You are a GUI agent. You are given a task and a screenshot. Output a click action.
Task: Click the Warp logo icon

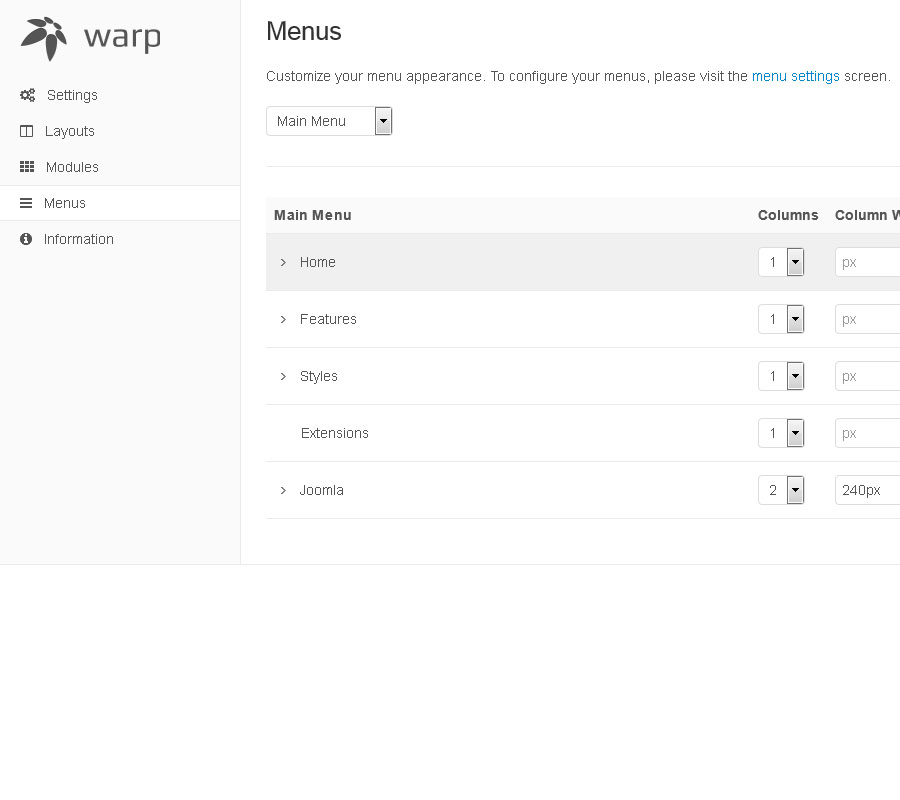tap(44, 38)
